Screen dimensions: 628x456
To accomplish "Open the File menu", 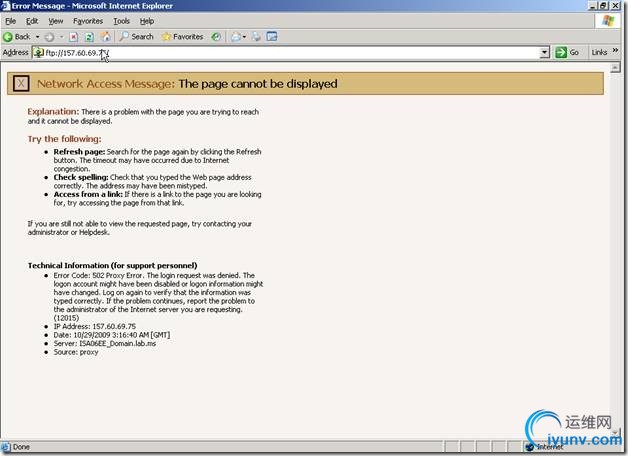I will click(10, 21).
